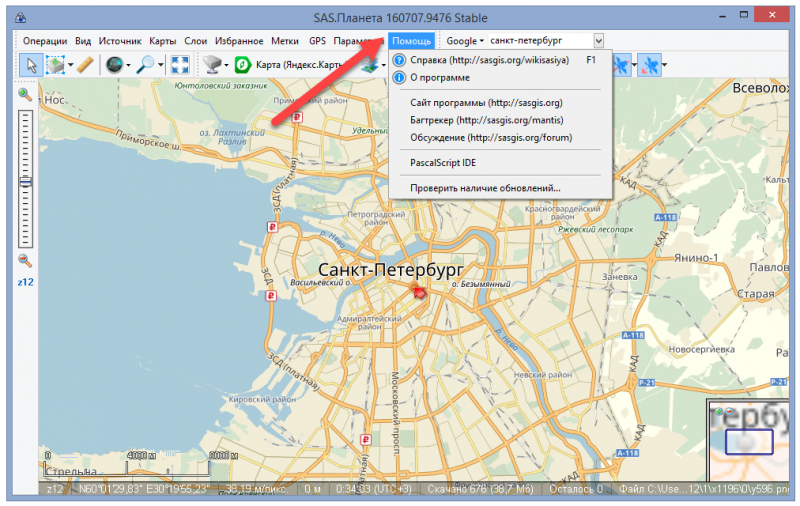Open the Избранное menu
Image resolution: width=800 pixels, height=506 pixels.
tap(239, 41)
